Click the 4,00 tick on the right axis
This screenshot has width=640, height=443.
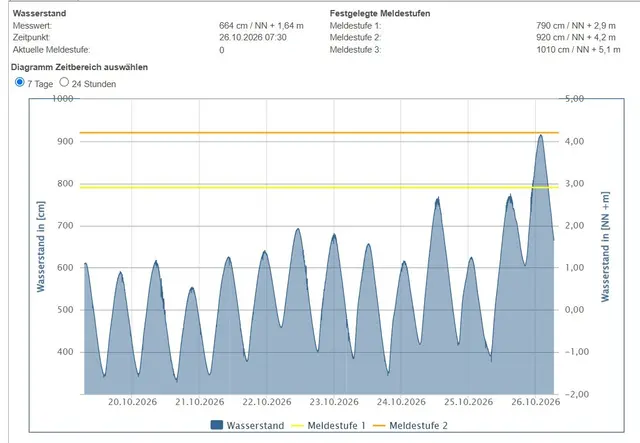point(574,141)
